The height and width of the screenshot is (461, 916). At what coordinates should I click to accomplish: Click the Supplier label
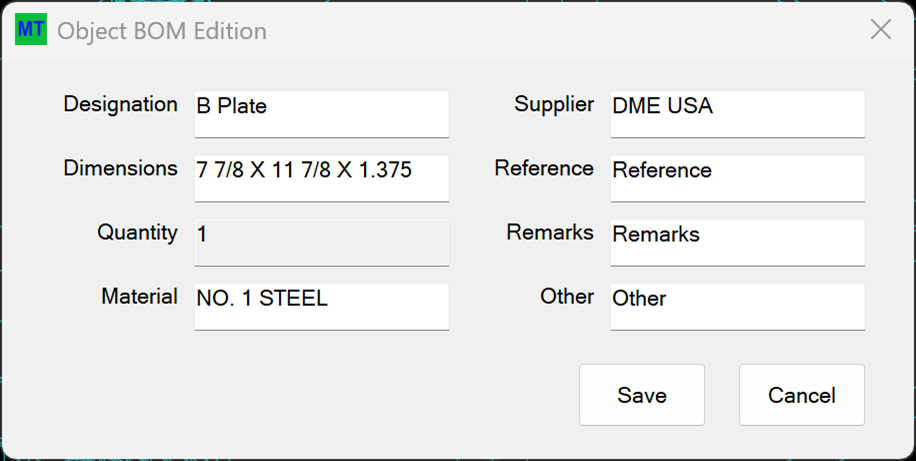pos(554,105)
